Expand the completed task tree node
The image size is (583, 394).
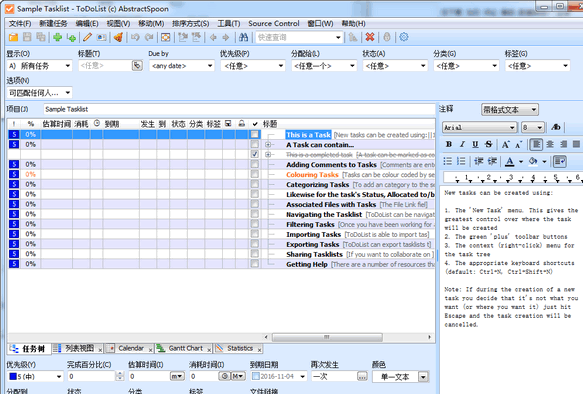tap(268, 155)
